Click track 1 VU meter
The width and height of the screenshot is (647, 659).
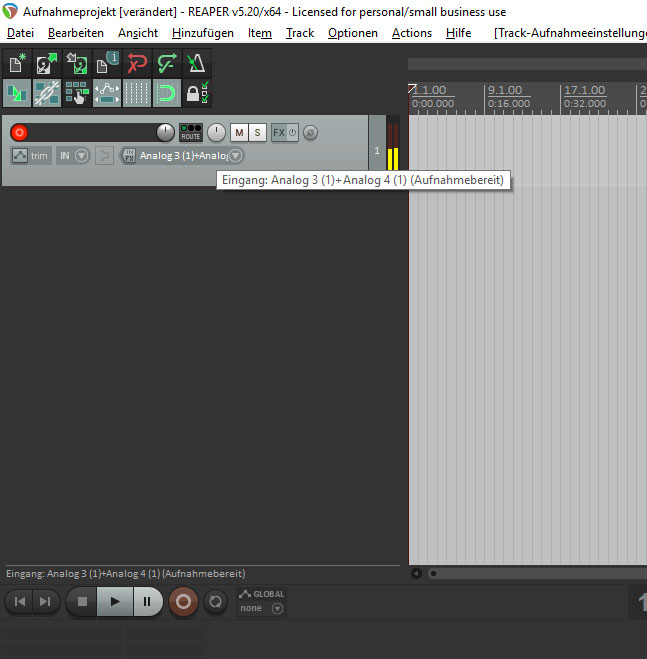tap(393, 147)
